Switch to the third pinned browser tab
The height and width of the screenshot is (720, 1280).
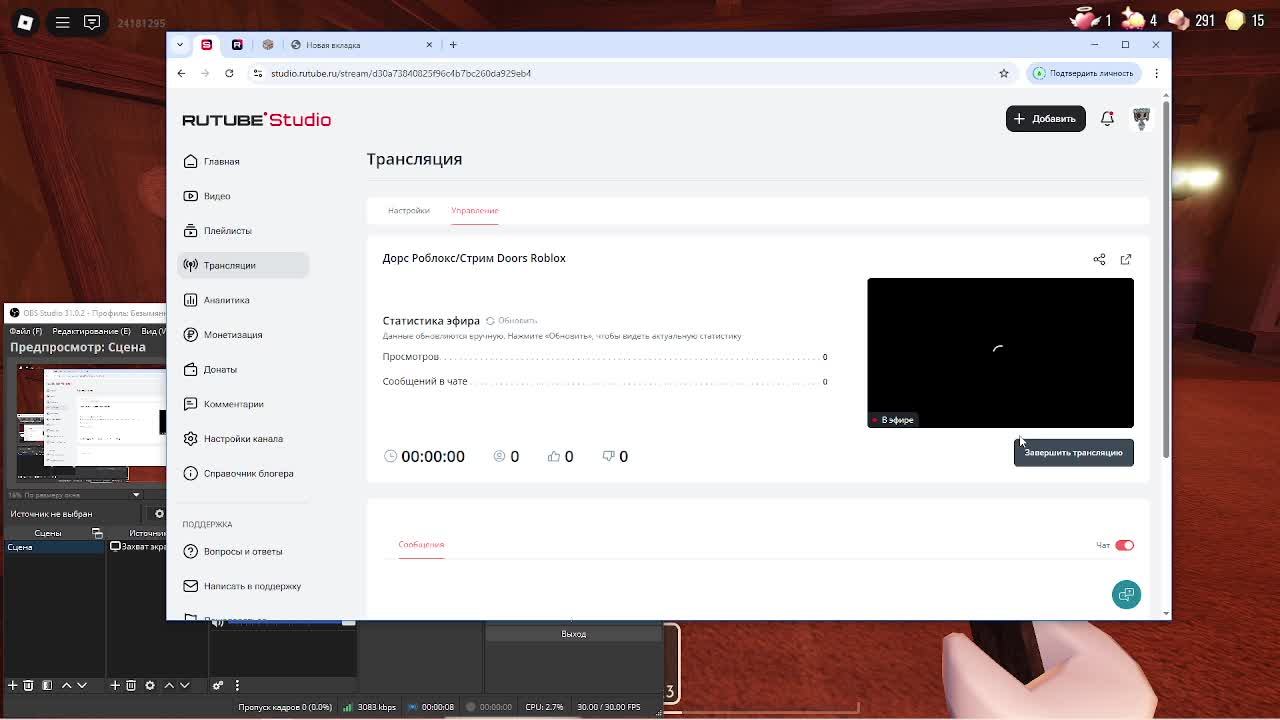click(x=268, y=45)
